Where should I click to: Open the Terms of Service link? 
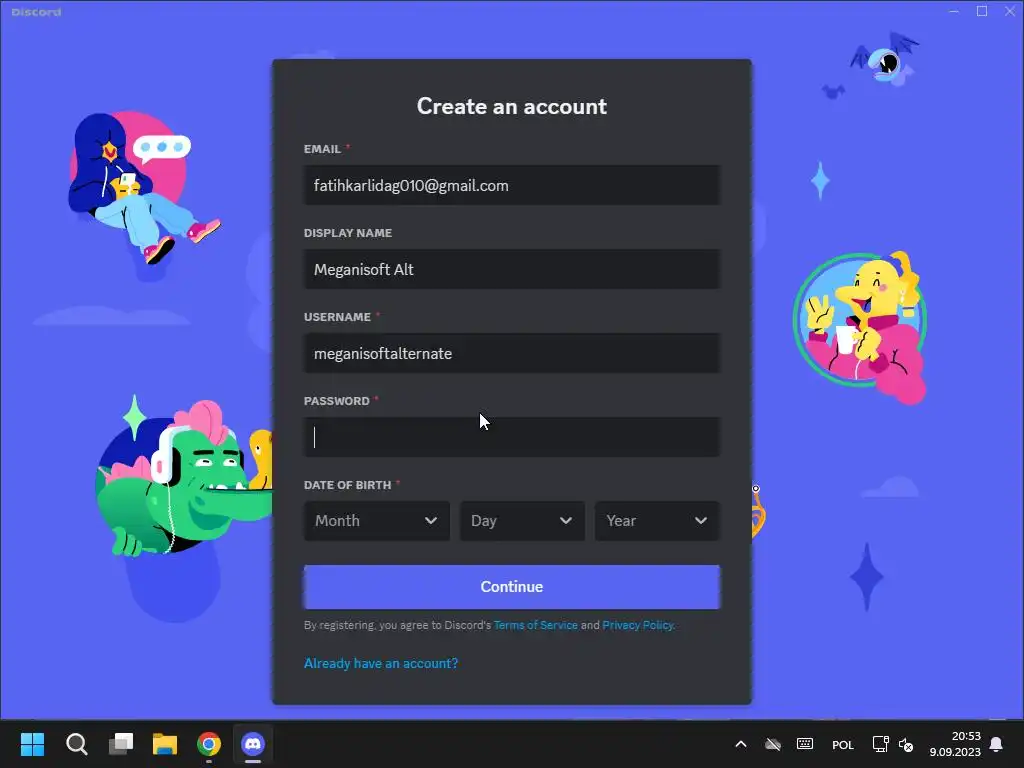(536, 625)
